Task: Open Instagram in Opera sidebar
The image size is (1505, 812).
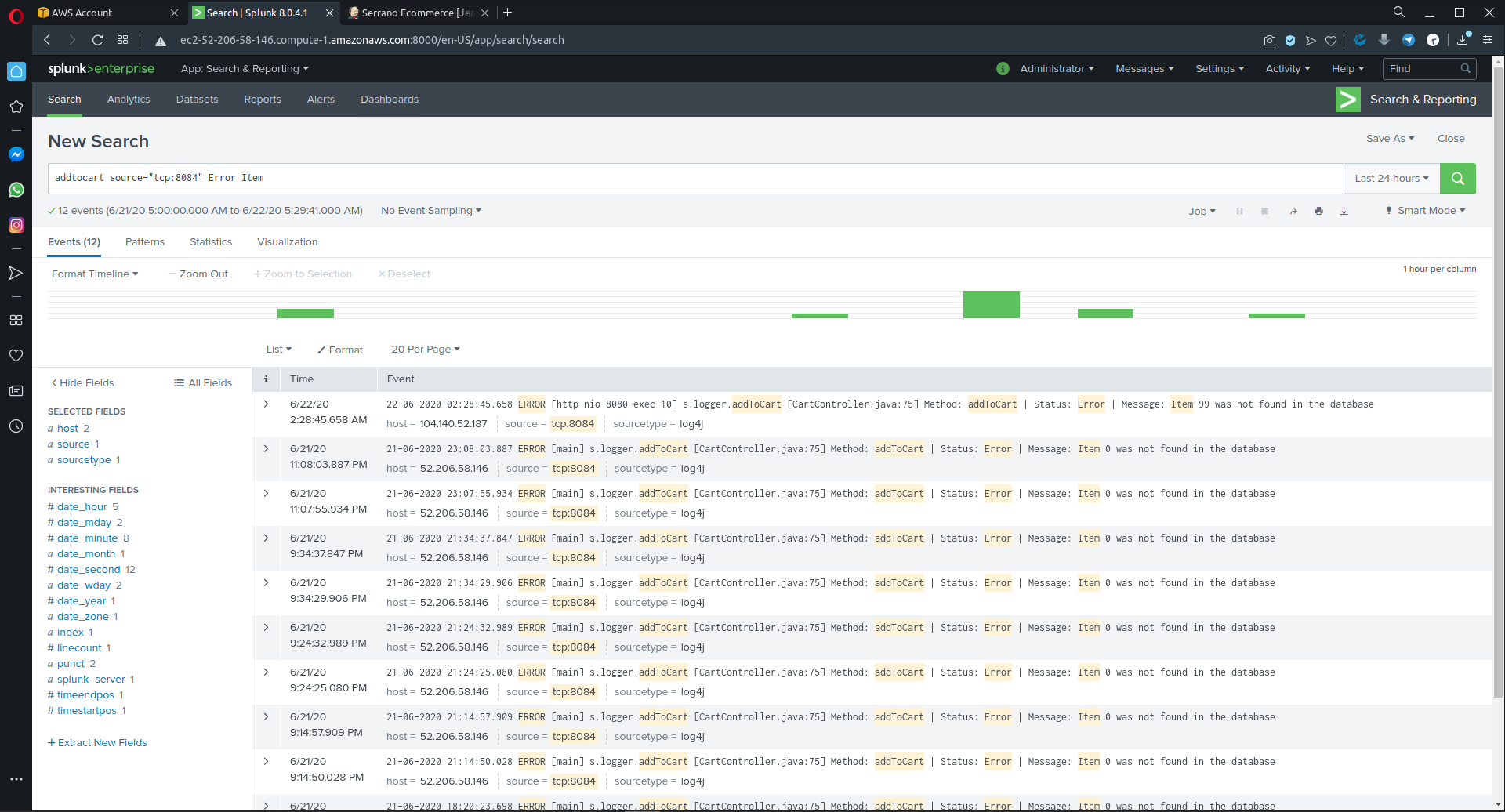Action: coord(16,225)
